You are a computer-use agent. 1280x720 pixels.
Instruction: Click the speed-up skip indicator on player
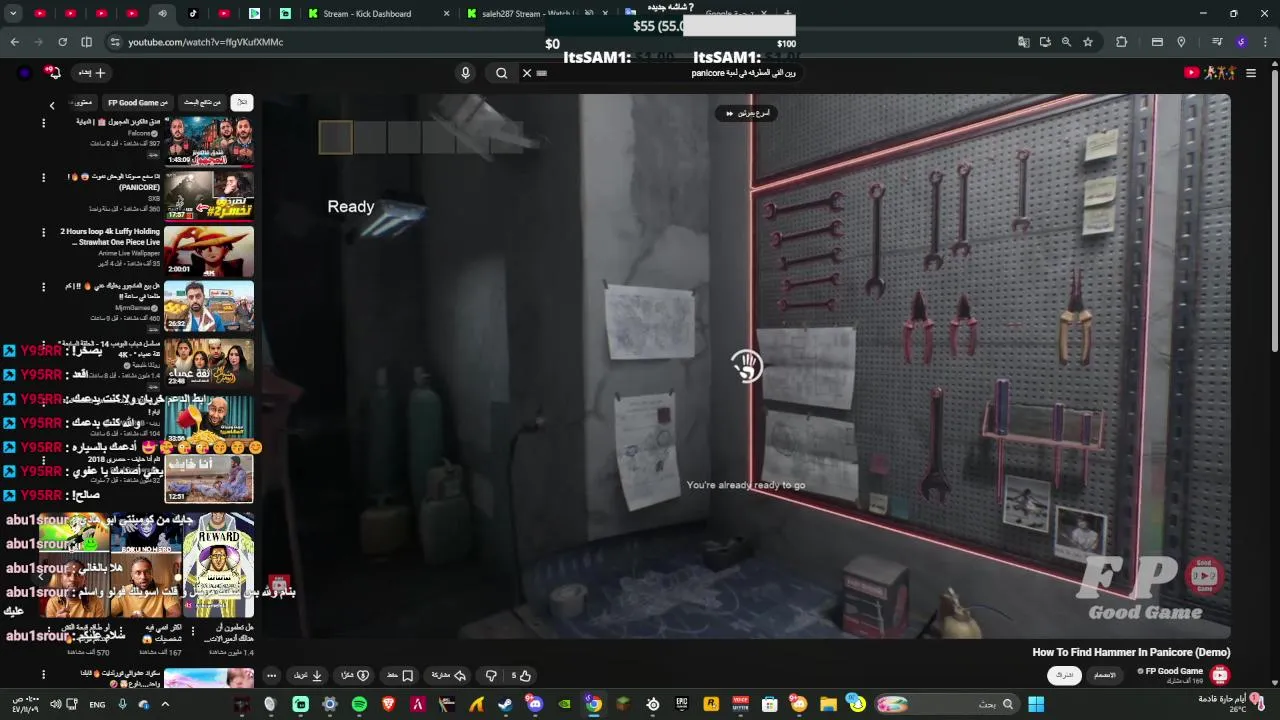[748, 113]
